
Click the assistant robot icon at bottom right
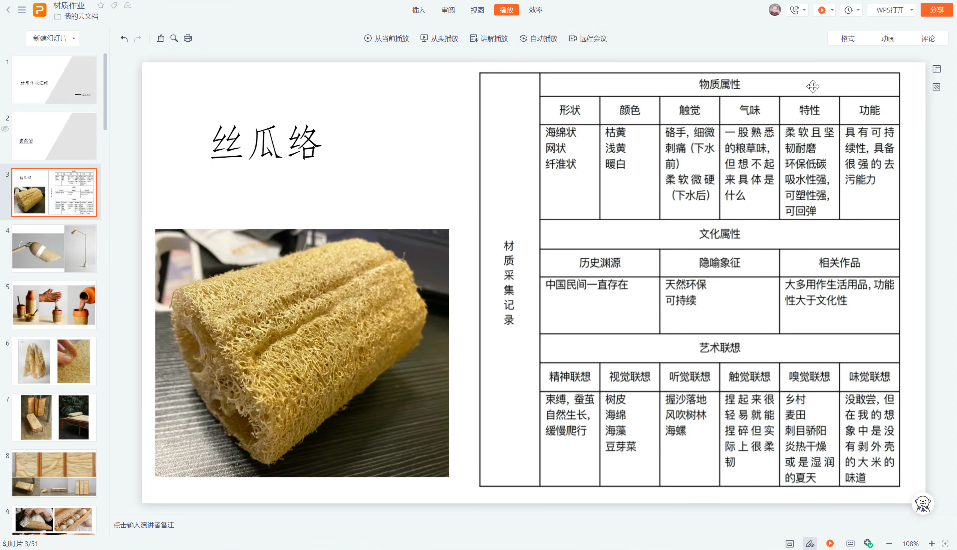(x=923, y=504)
